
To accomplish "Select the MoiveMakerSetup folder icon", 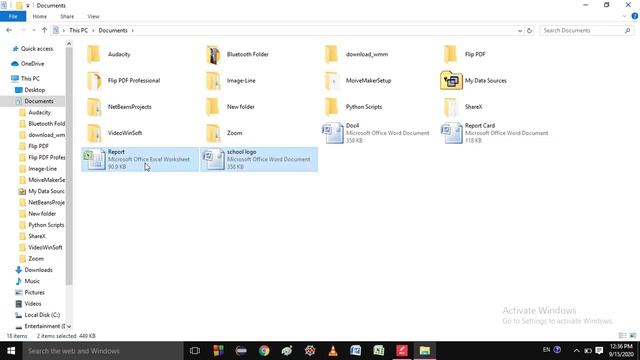I will (x=332, y=80).
